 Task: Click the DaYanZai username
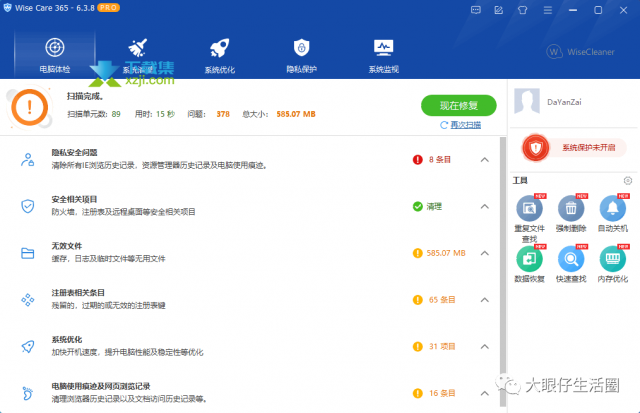pos(564,102)
